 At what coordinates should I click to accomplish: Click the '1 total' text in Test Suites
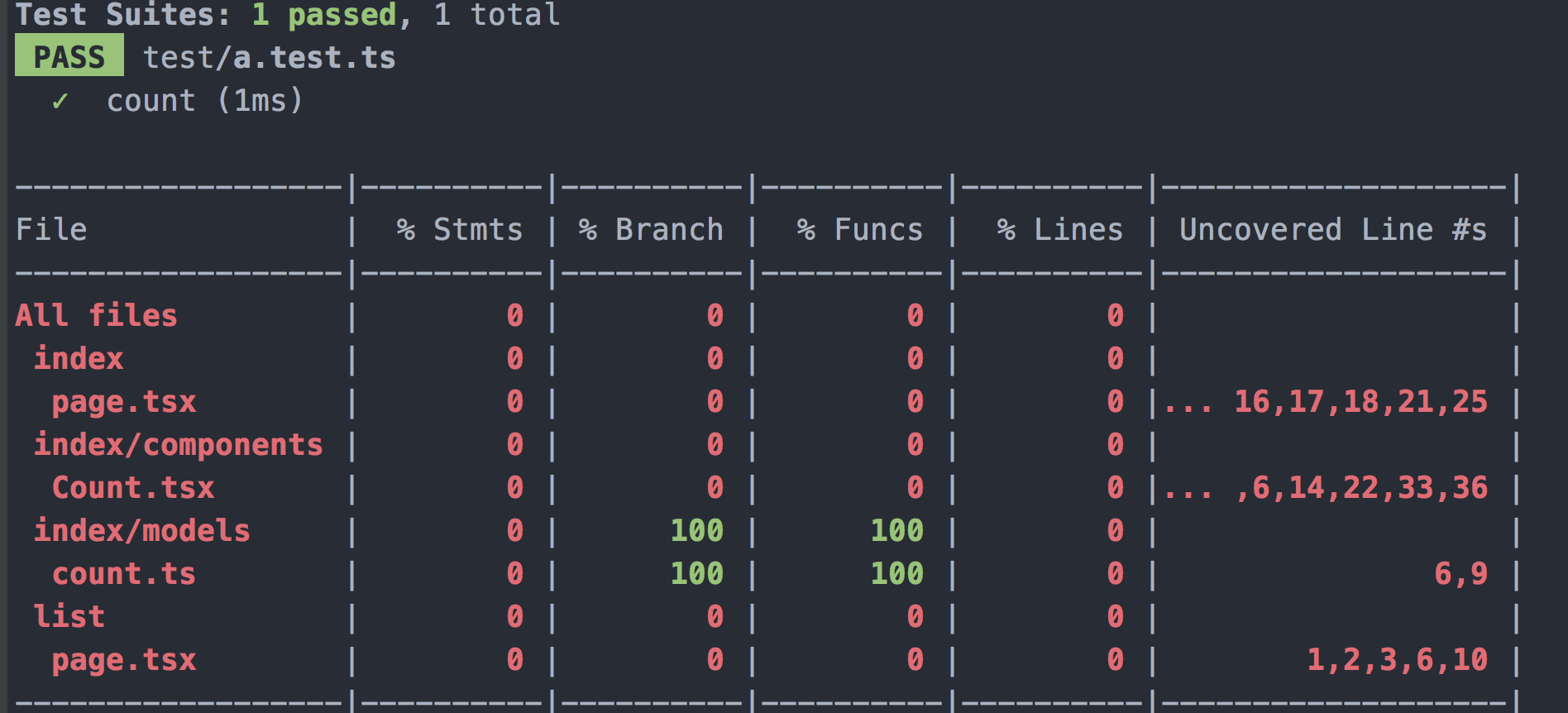tap(497, 14)
